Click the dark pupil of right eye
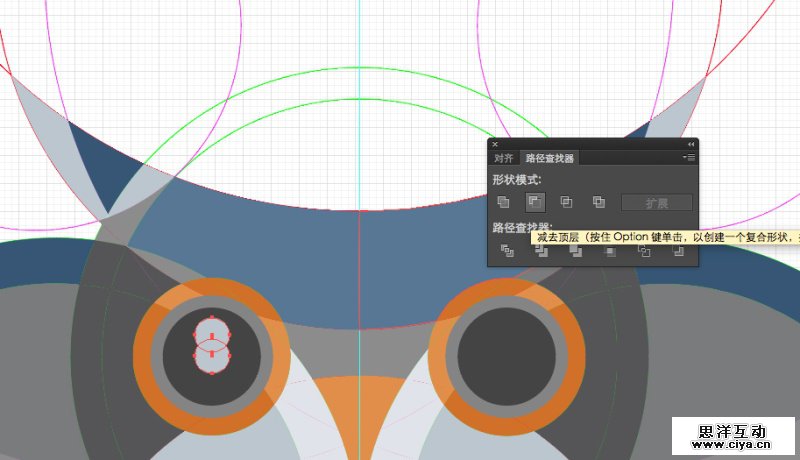The width and height of the screenshot is (800, 460). click(x=507, y=356)
